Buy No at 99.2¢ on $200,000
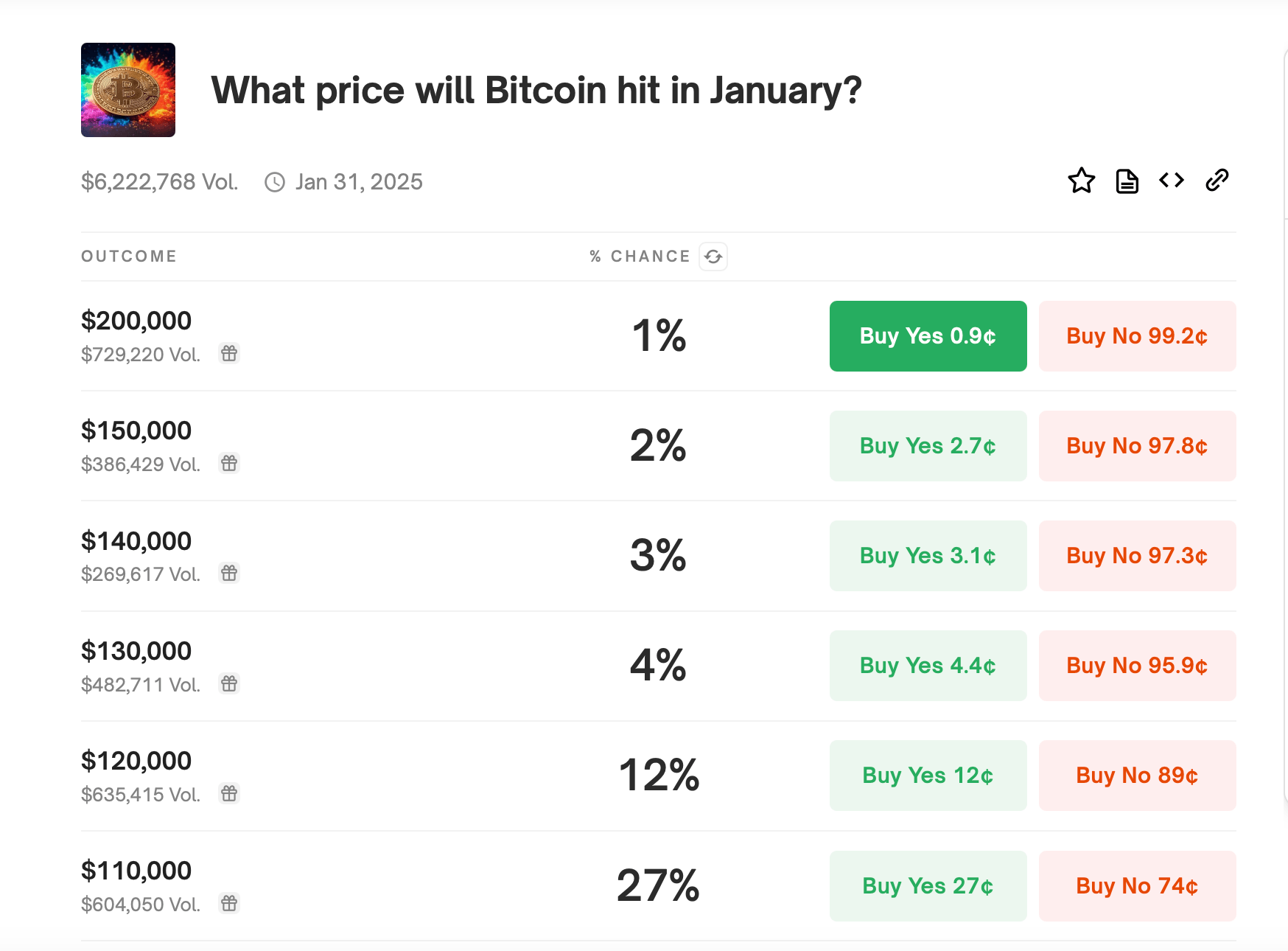Screen dimensions: 1288x951 pyautogui.click(x=1136, y=336)
